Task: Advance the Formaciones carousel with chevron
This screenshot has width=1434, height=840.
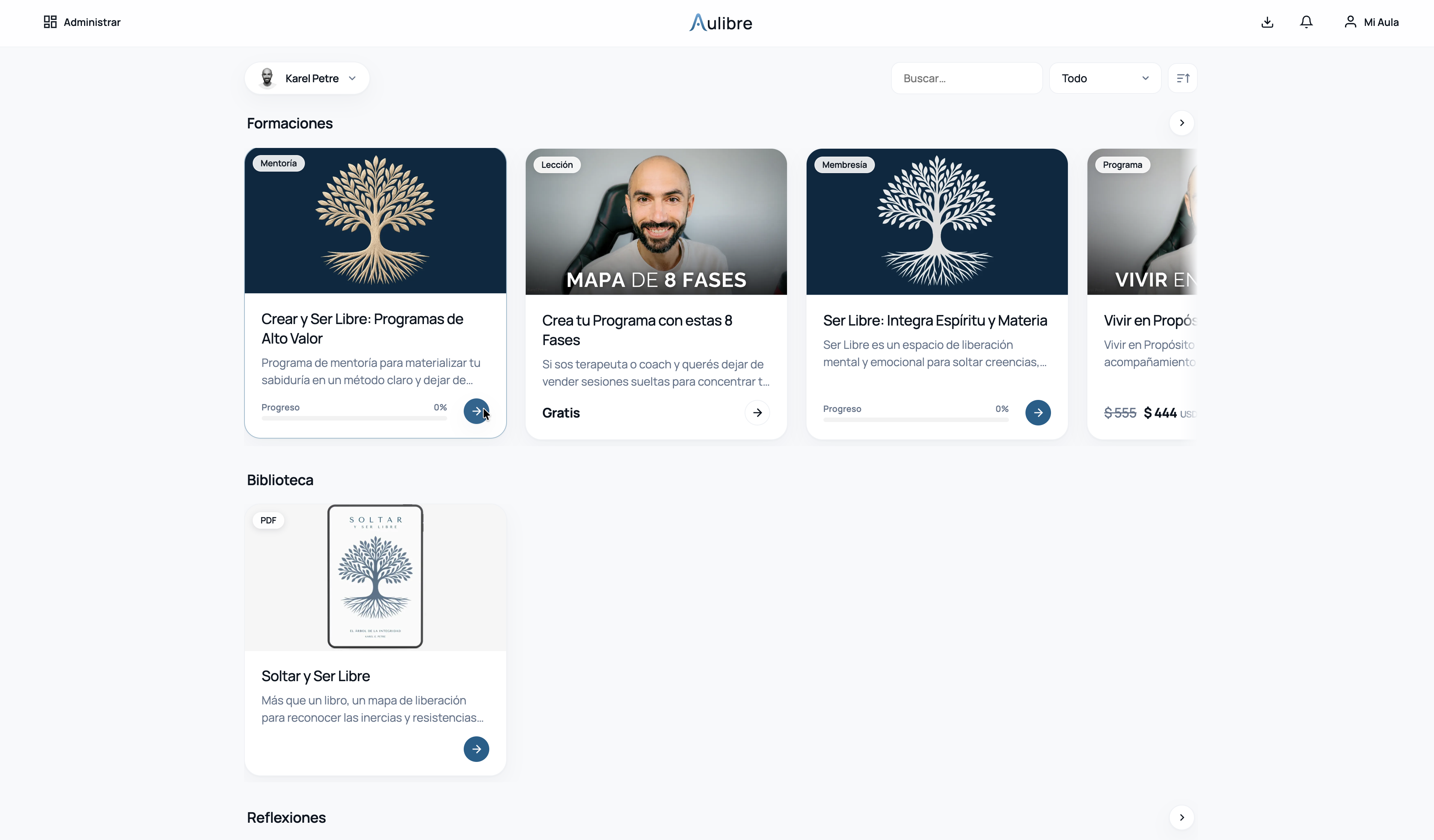Action: [x=1182, y=123]
